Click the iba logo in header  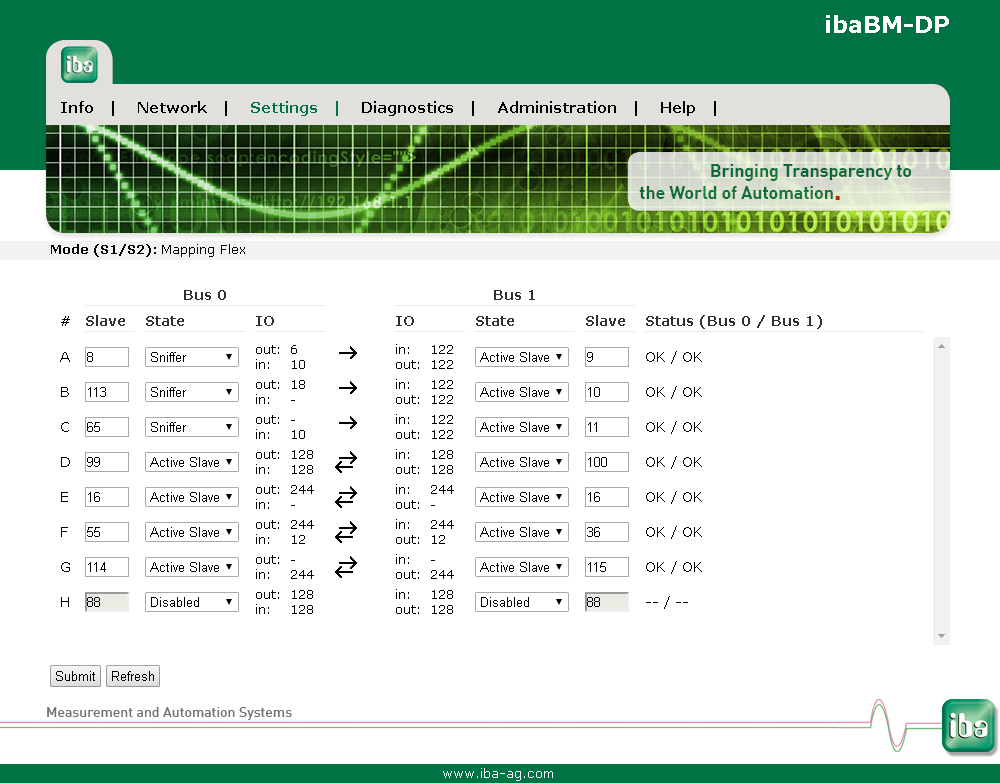79,64
